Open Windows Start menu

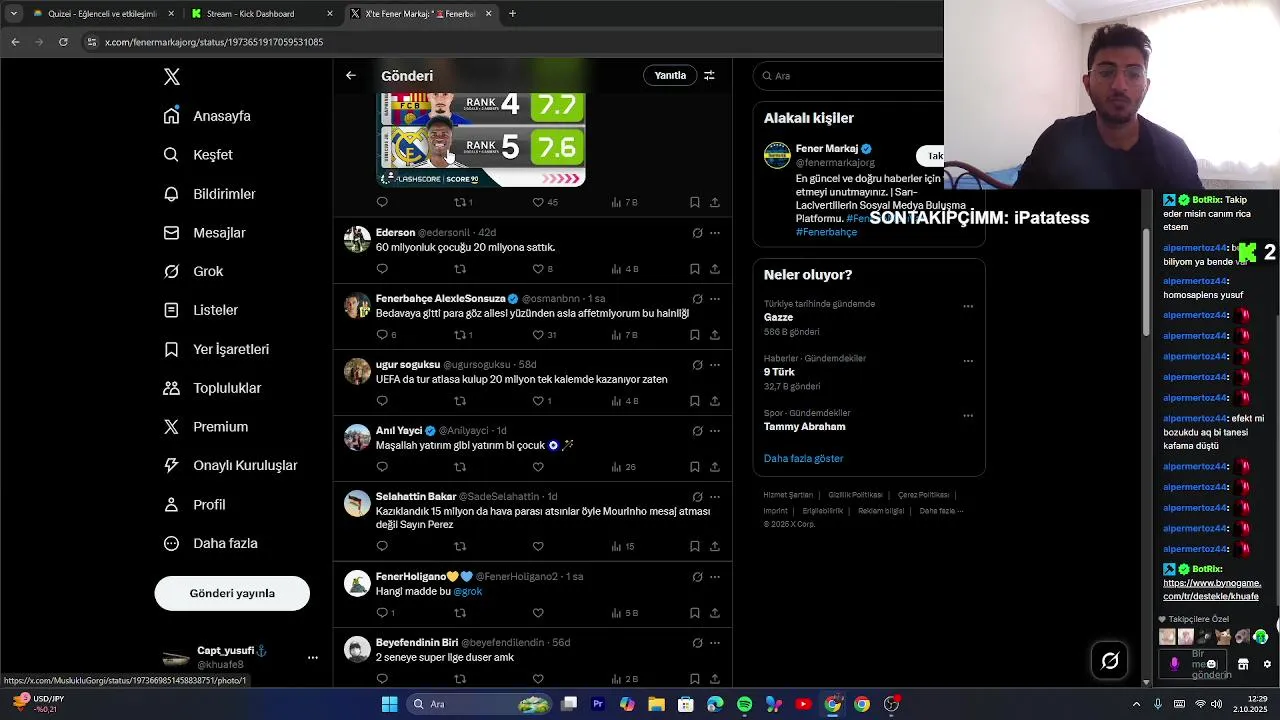click(389, 704)
